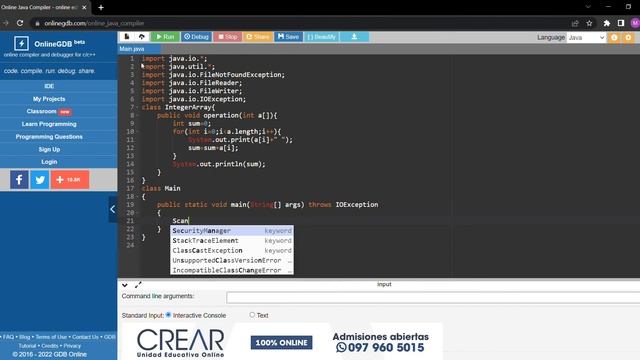The image size is (640, 360).
Task: Open the Privacy footer link
Action: coord(72,346)
